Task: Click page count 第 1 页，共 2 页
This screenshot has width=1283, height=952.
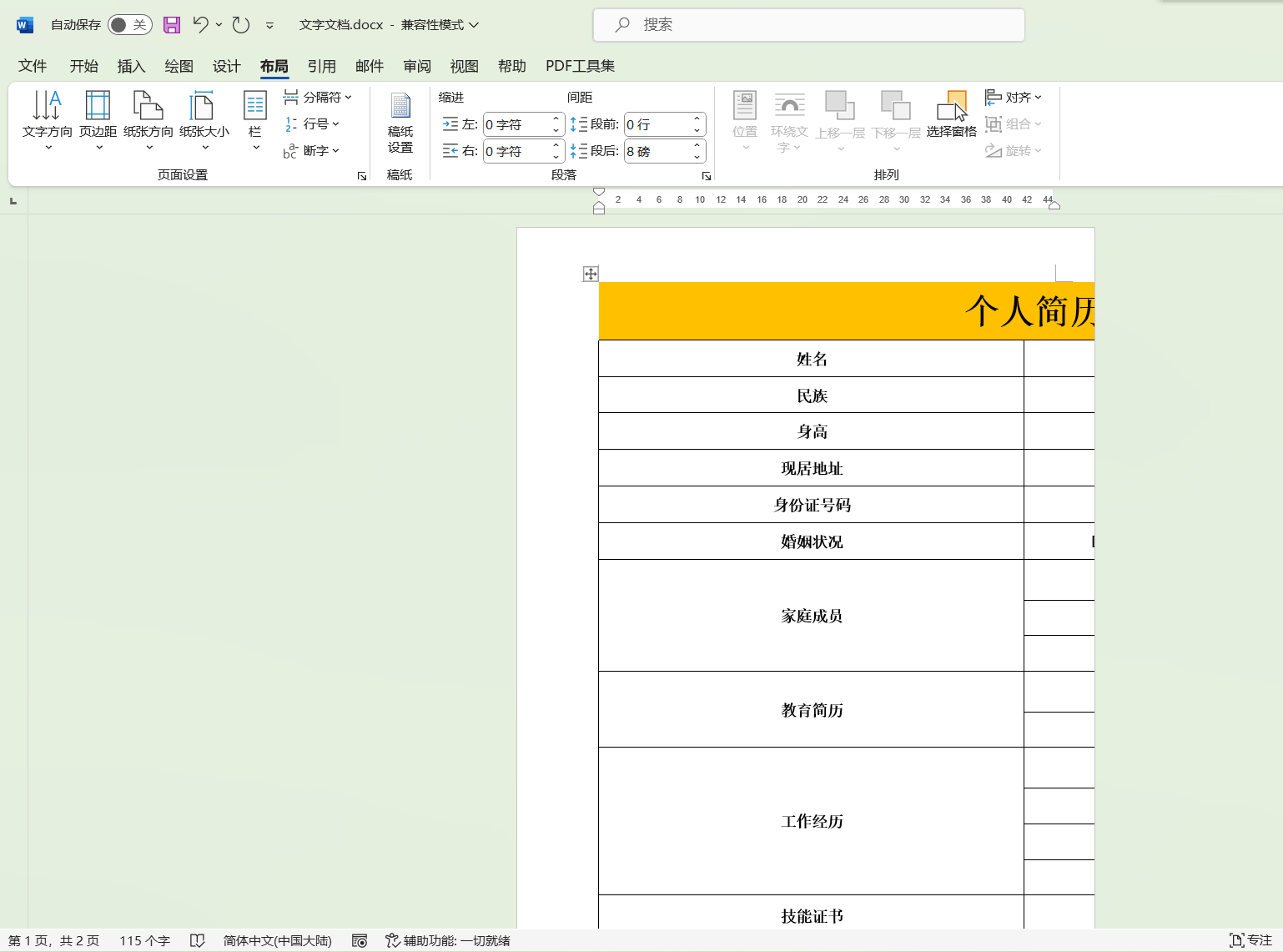Action: (x=54, y=940)
